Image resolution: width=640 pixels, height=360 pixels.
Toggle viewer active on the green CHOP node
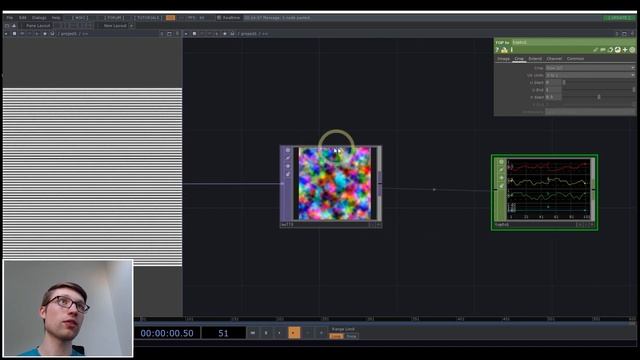tap(591, 225)
